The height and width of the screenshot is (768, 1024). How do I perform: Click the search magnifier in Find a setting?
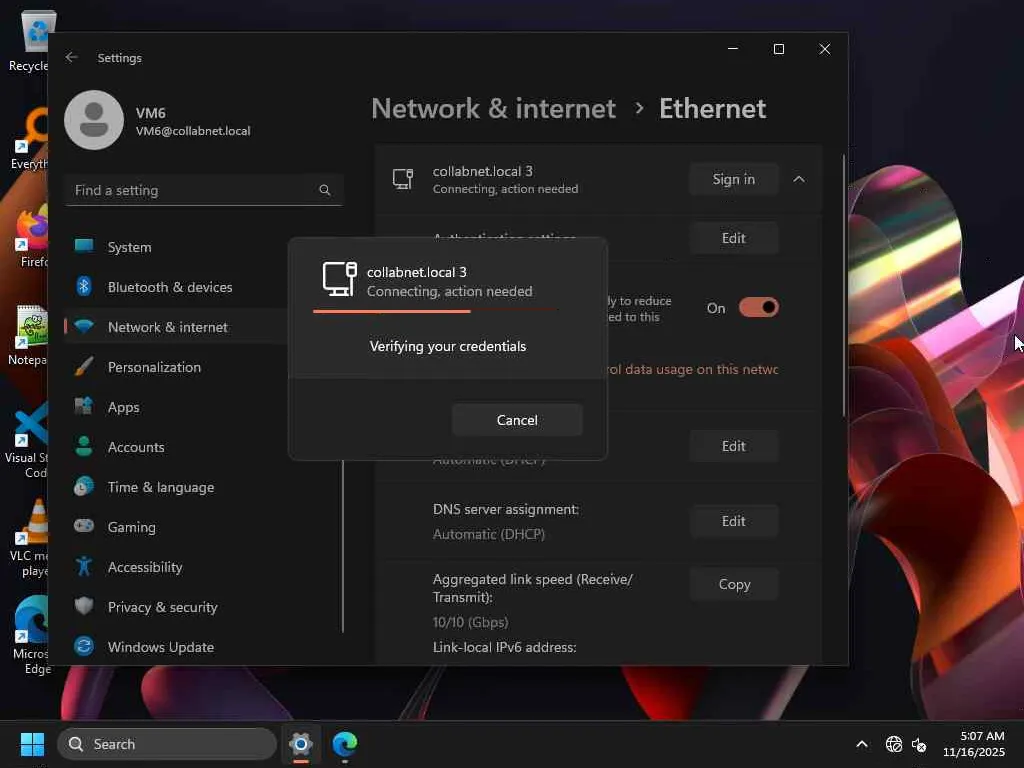tap(325, 190)
